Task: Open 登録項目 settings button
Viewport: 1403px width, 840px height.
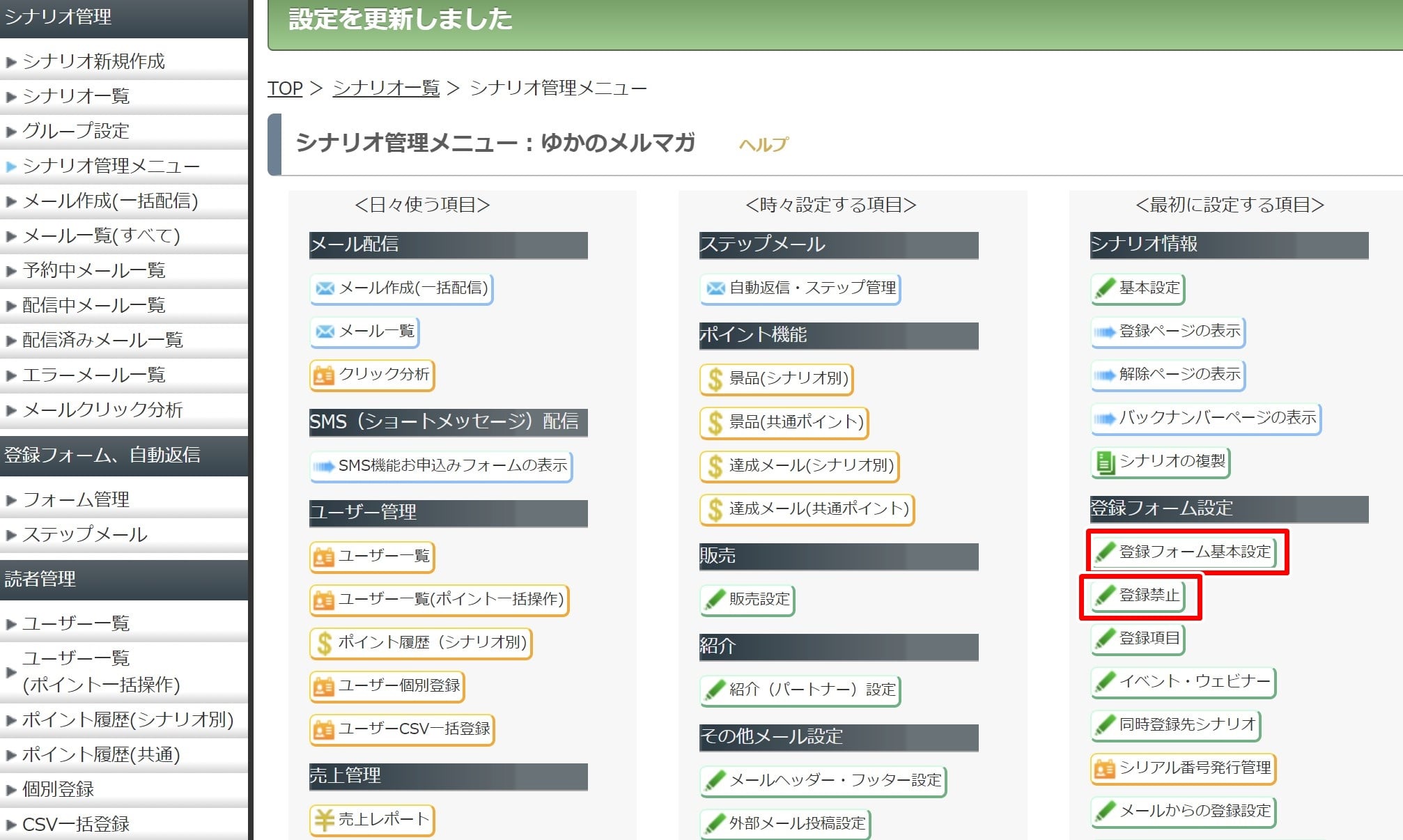Action: [1138, 639]
